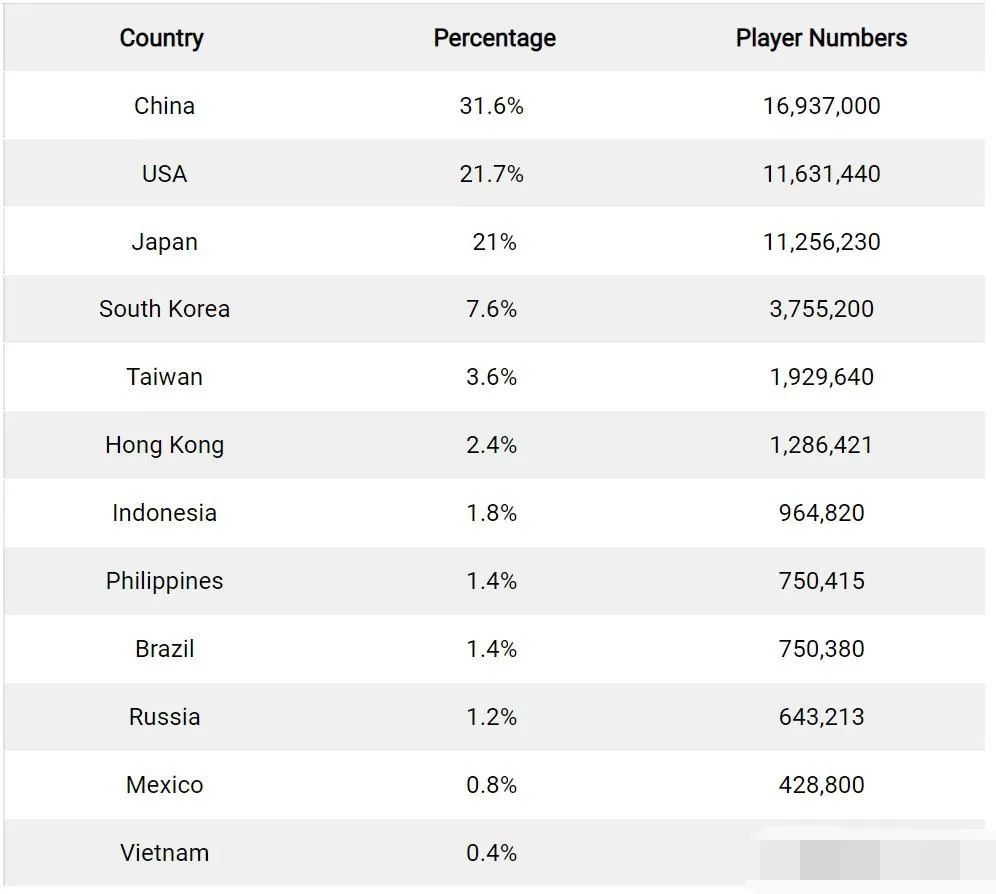Click the 750,415 Philippines player count
Viewport: 996px width, 894px height.
821,581
